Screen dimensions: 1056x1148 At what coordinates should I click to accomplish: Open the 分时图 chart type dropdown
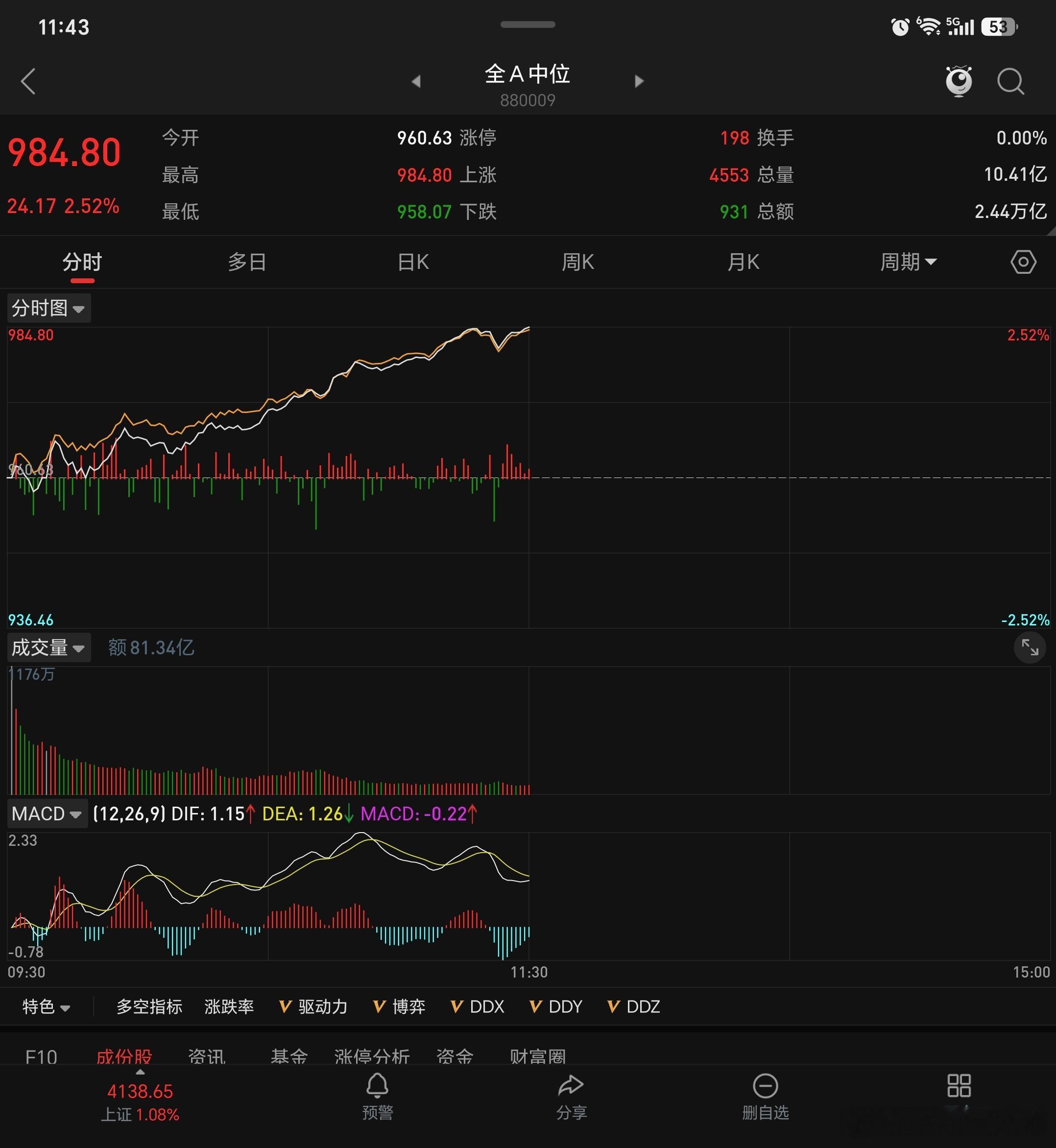click(48, 308)
